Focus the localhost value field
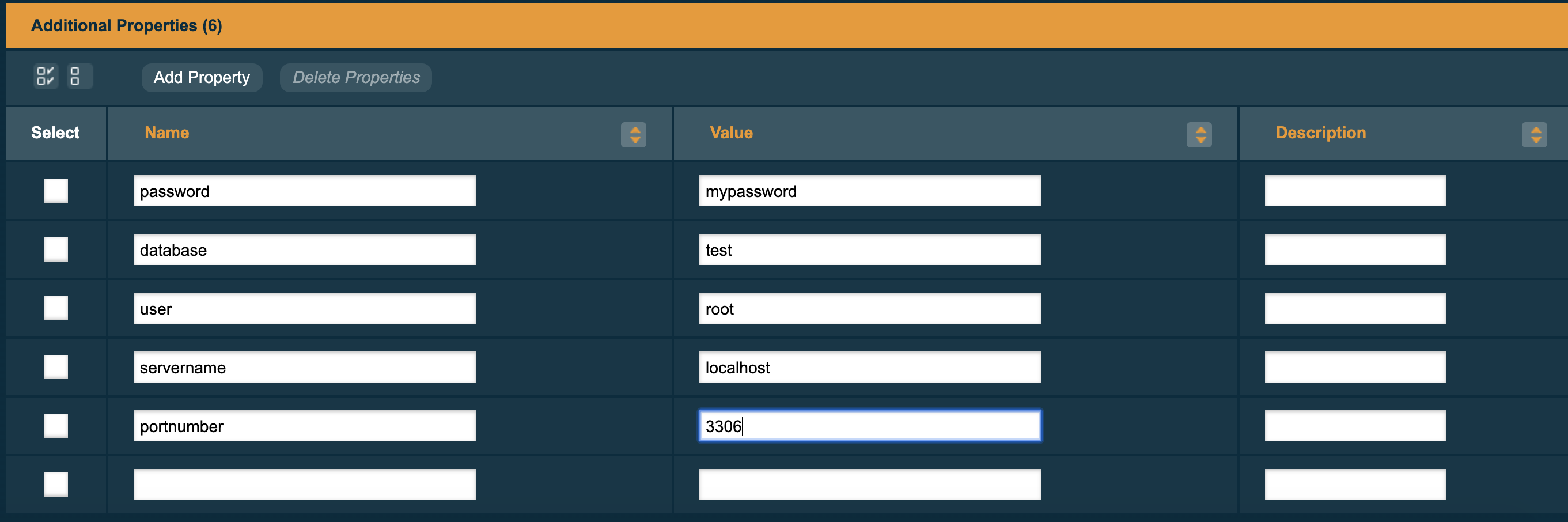This screenshot has height=522, width=1568. pyautogui.click(x=869, y=367)
